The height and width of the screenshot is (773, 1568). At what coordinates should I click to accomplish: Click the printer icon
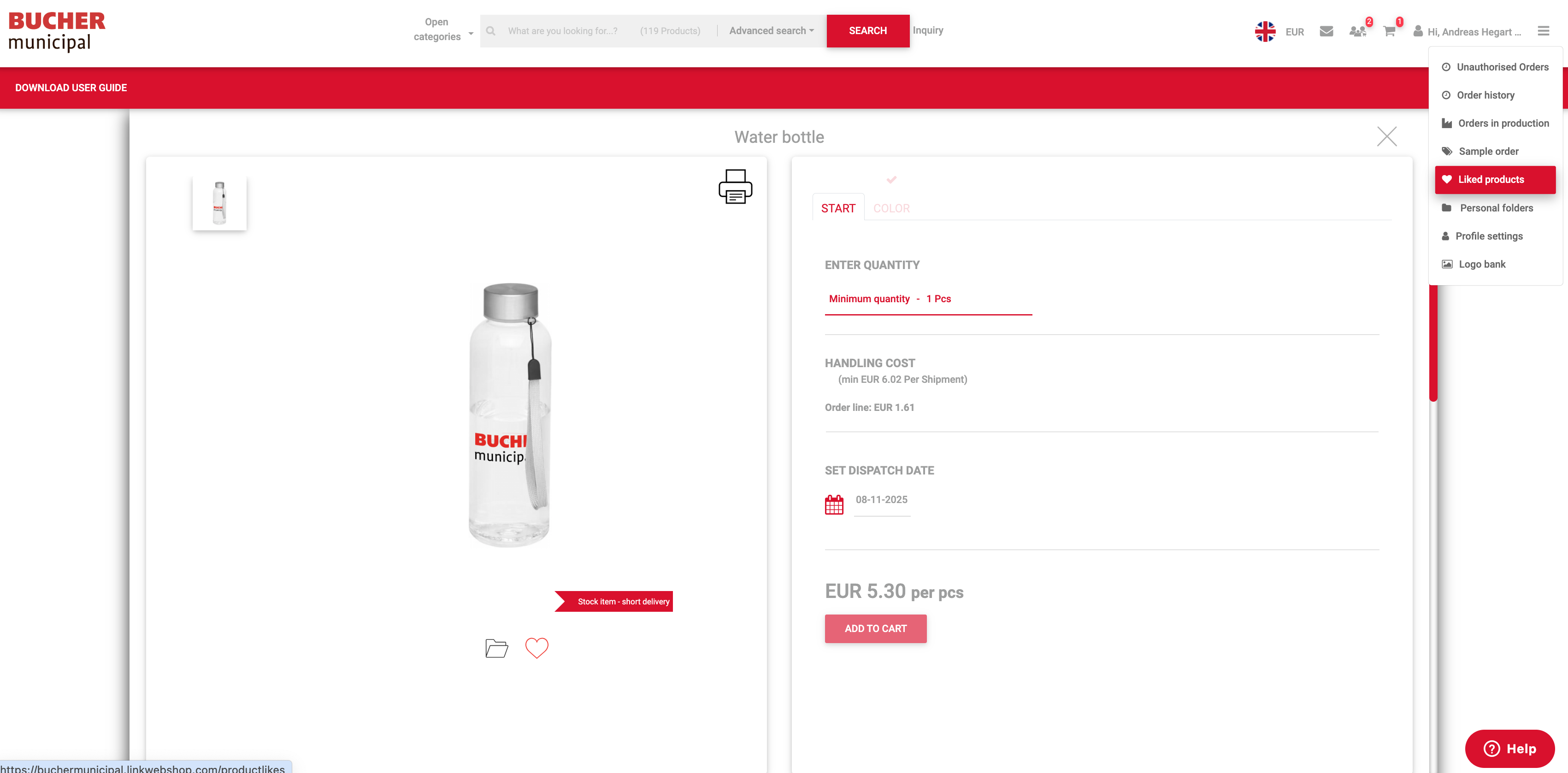point(735,187)
